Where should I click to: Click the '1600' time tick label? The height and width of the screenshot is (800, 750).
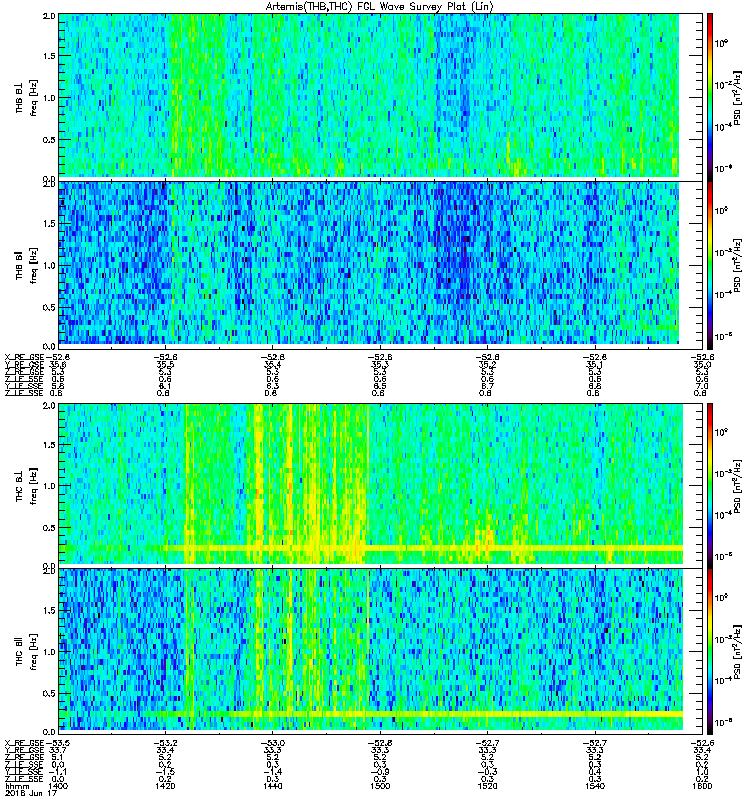tap(702, 786)
